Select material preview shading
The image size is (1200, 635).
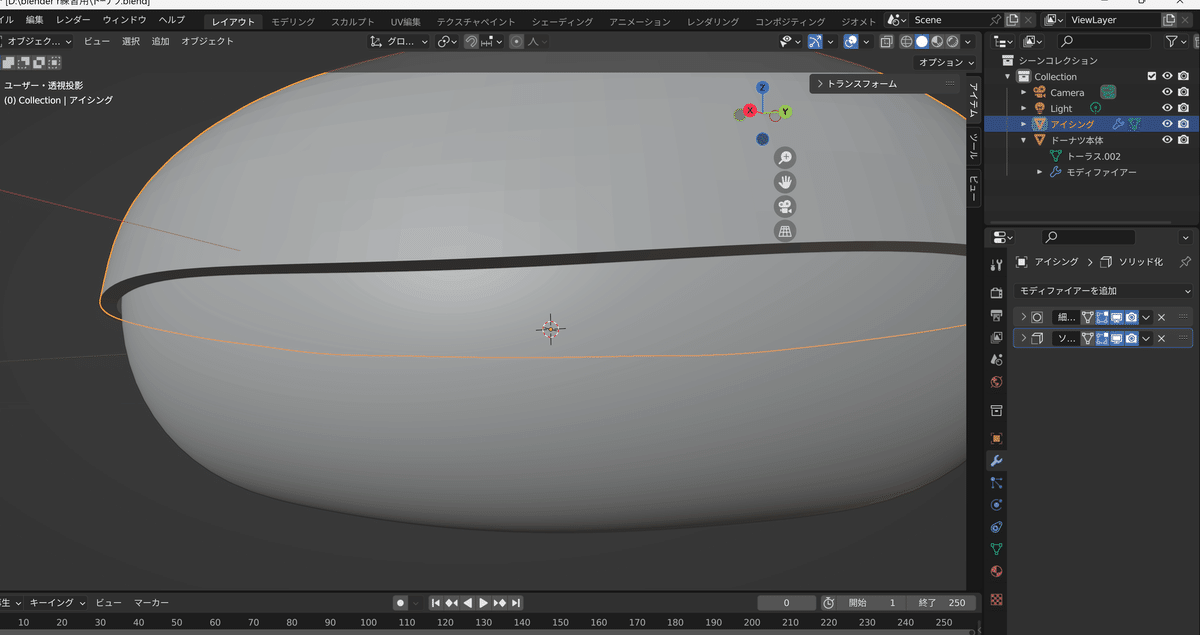pyautogui.click(x=938, y=42)
